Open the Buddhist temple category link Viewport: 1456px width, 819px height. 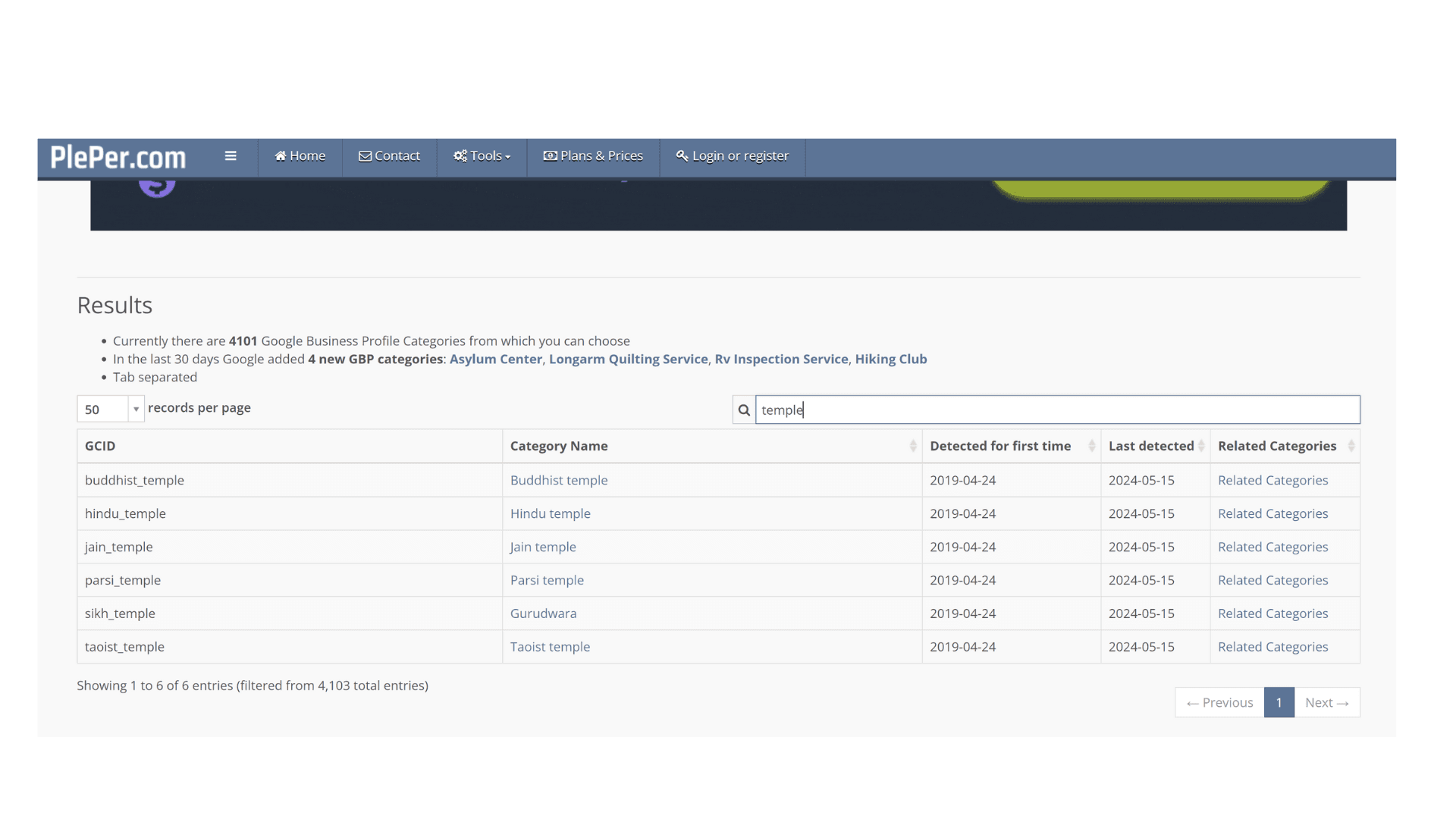[x=558, y=481]
